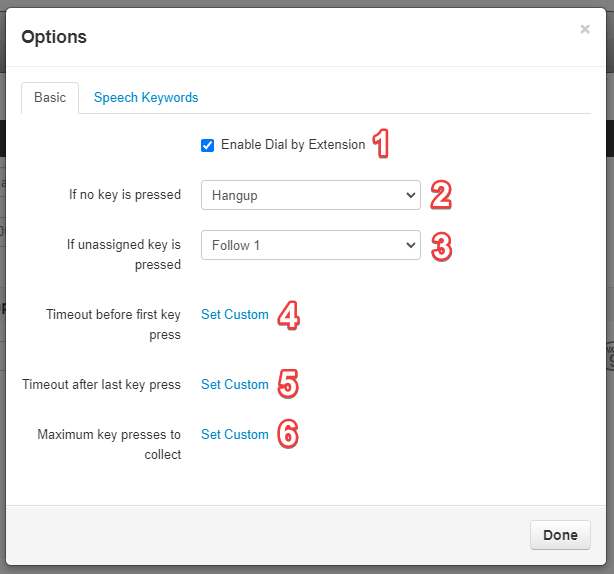Uncheck the Enable Dial by Extension checkbox
614x574 pixels.
pos(208,145)
